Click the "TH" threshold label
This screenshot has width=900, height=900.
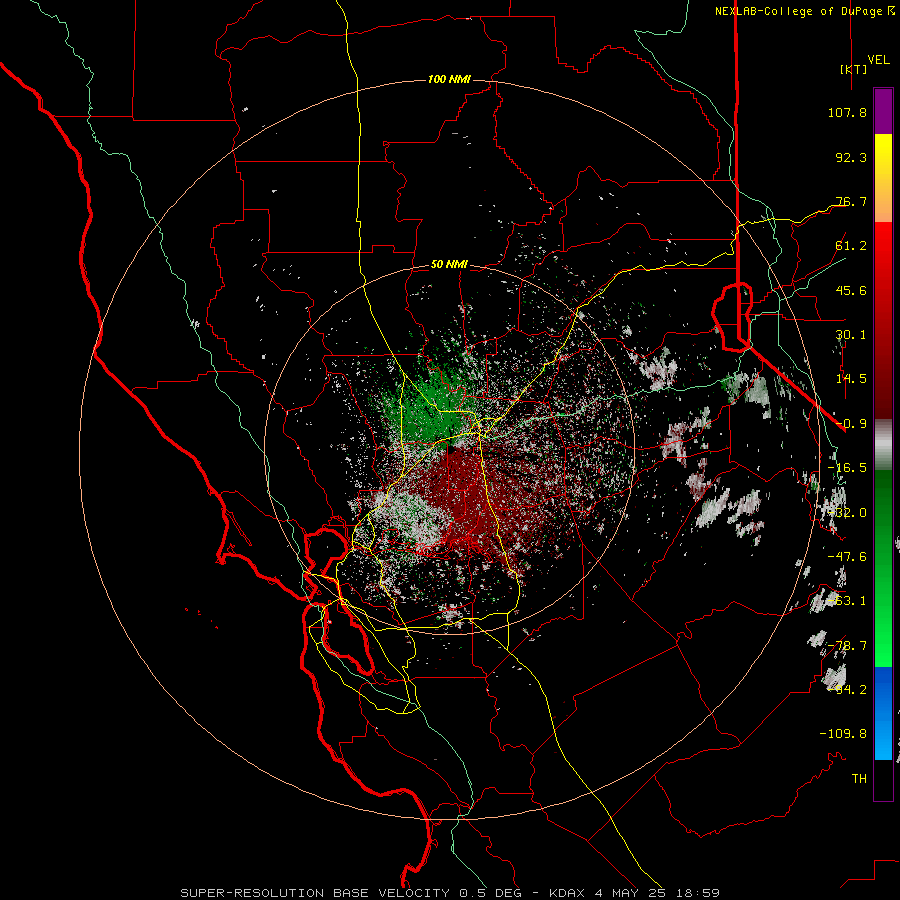point(859,779)
